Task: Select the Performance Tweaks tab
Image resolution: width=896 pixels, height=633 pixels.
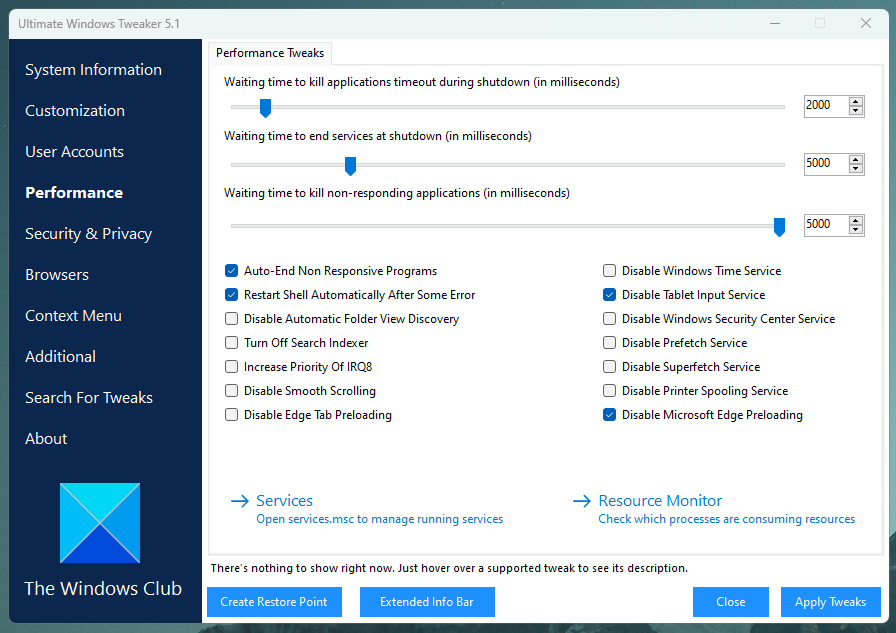Action: click(x=270, y=53)
